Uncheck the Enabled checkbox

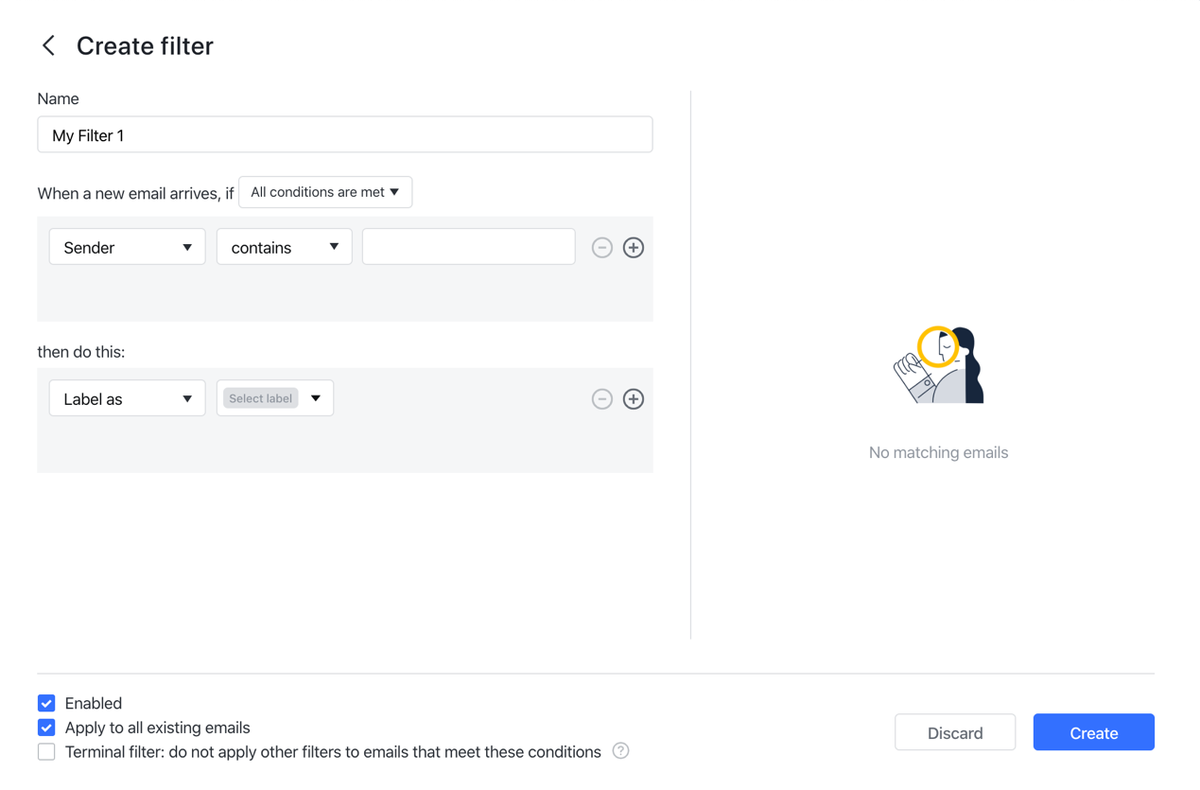coord(47,703)
